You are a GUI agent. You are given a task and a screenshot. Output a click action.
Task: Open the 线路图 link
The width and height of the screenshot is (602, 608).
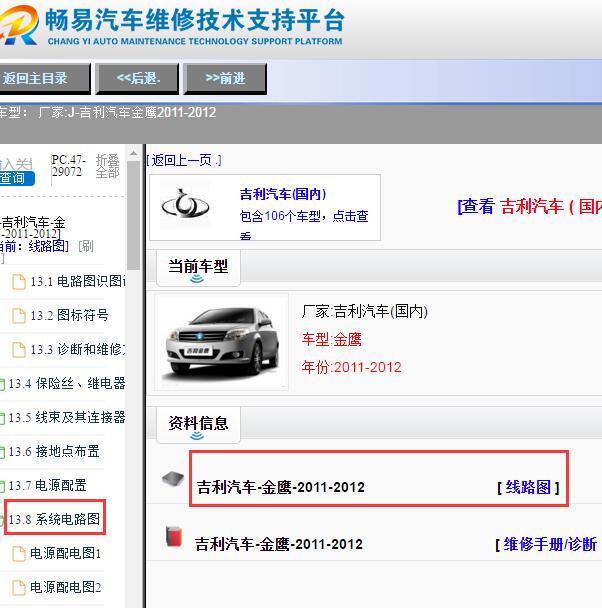[x=528, y=487]
